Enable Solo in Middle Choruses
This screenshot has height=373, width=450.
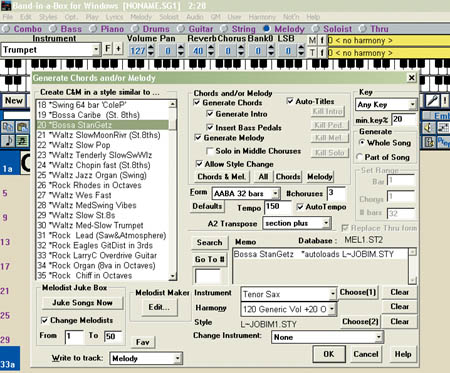(210, 151)
